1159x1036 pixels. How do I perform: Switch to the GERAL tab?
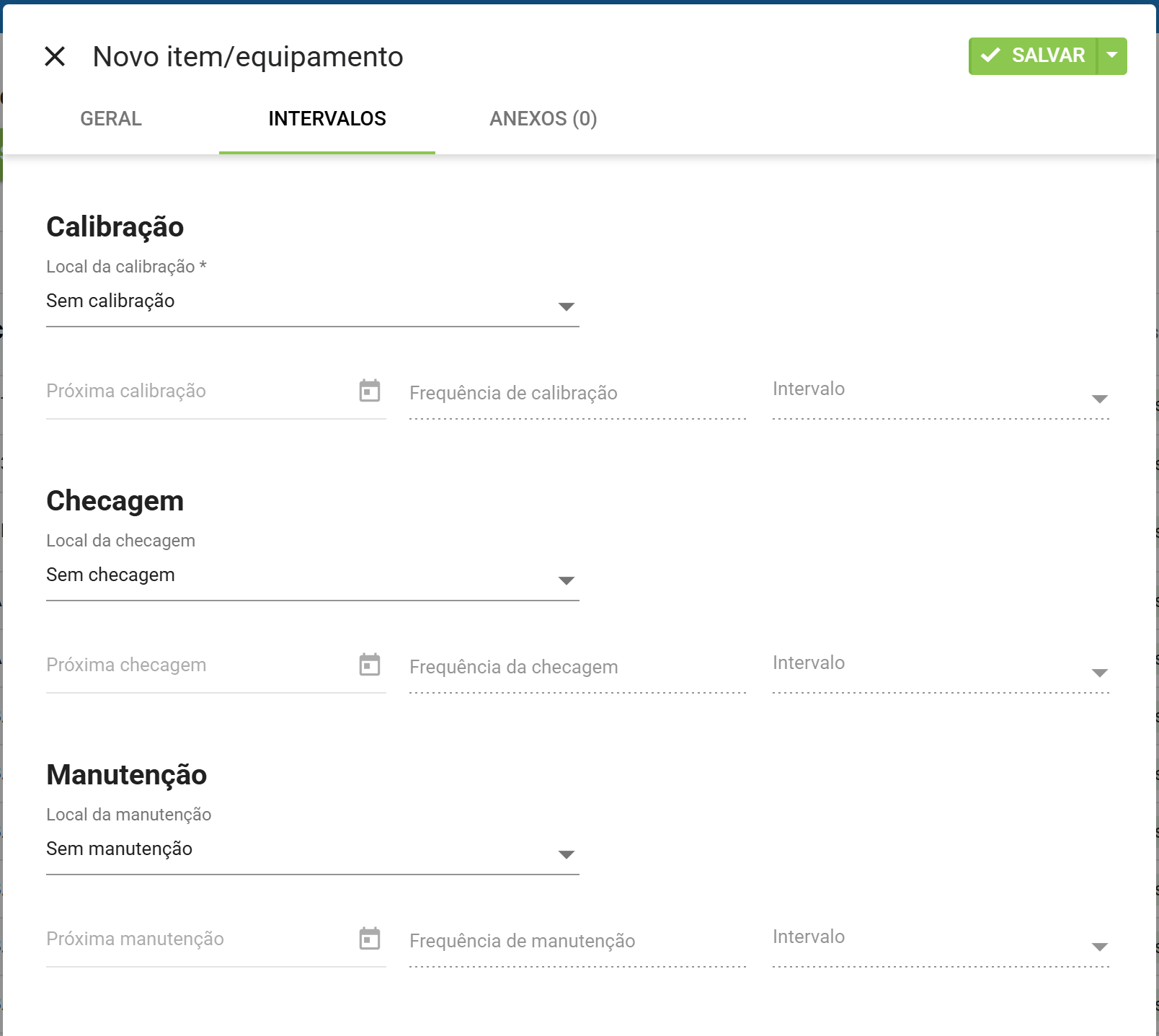tap(111, 119)
